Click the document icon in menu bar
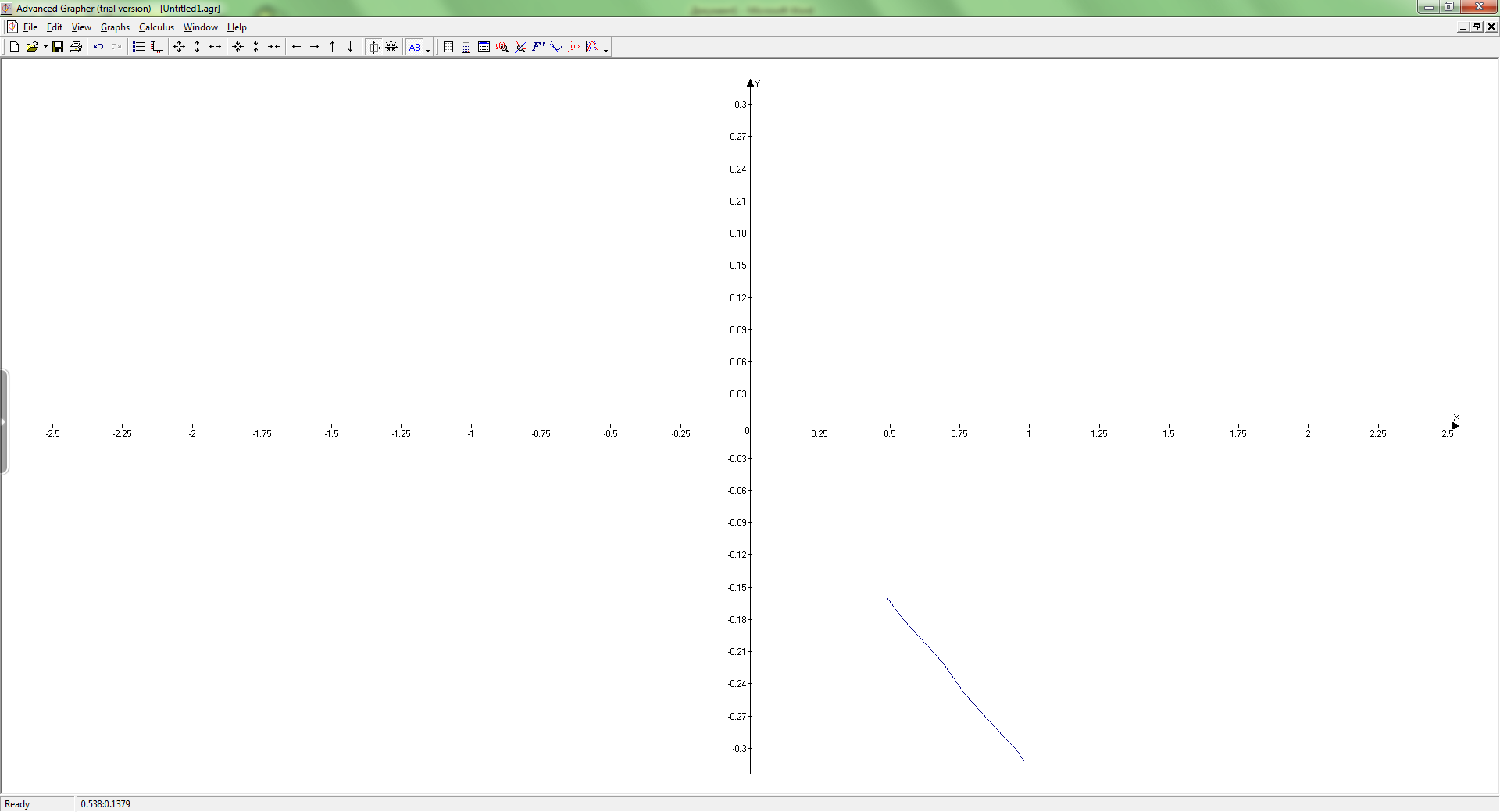Screen dimensions: 1500x812 [12, 27]
